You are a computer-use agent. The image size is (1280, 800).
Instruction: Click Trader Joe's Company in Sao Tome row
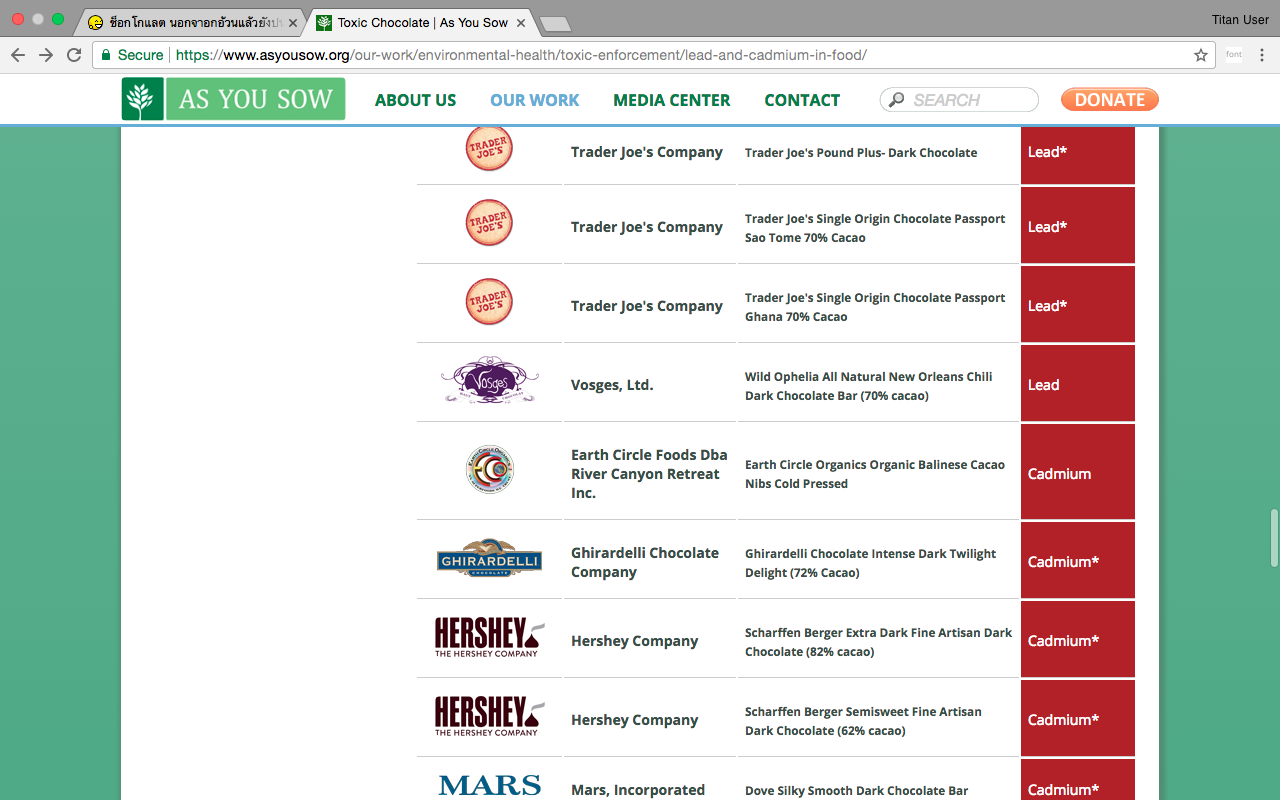[x=646, y=227]
